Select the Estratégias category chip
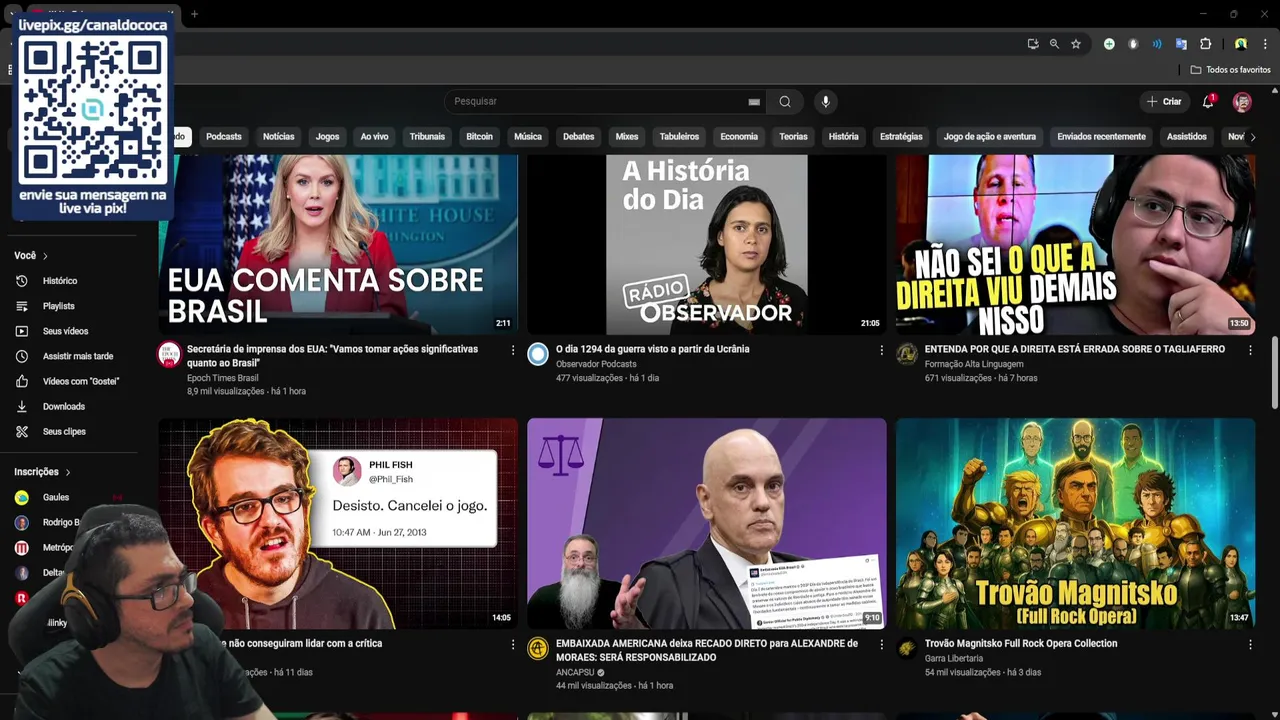This screenshot has width=1280, height=720. tap(901, 137)
